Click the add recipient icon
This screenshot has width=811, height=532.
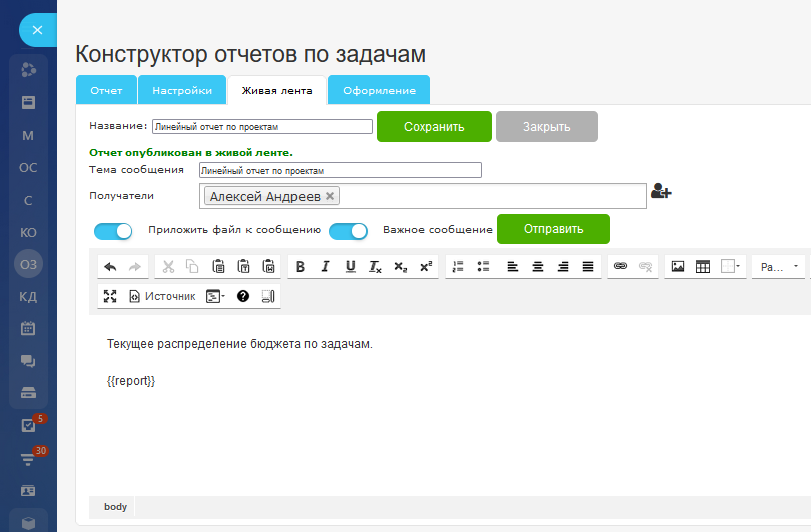click(x=660, y=192)
